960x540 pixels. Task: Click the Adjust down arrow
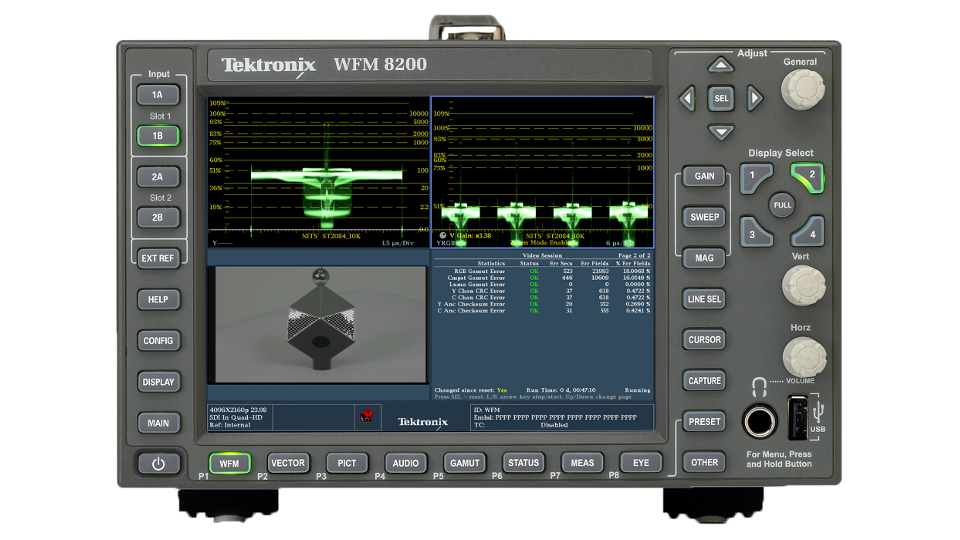(721, 132)
